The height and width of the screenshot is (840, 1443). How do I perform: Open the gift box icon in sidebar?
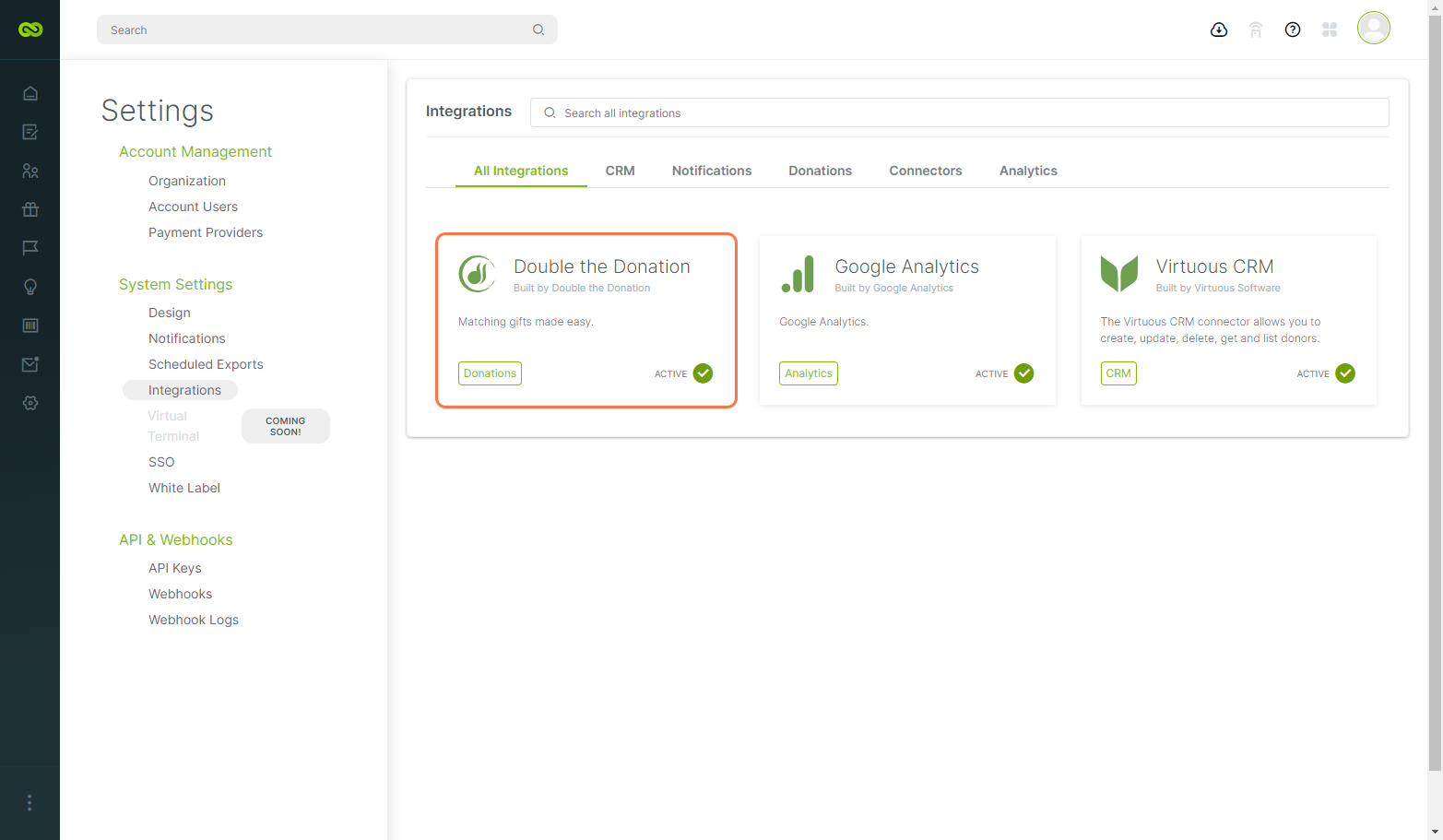(30, 209)
